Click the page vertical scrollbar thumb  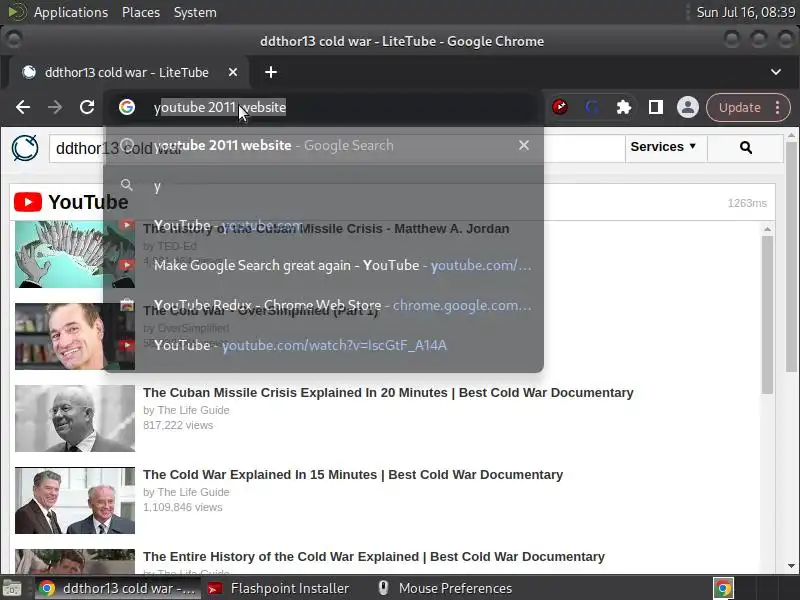791,257
